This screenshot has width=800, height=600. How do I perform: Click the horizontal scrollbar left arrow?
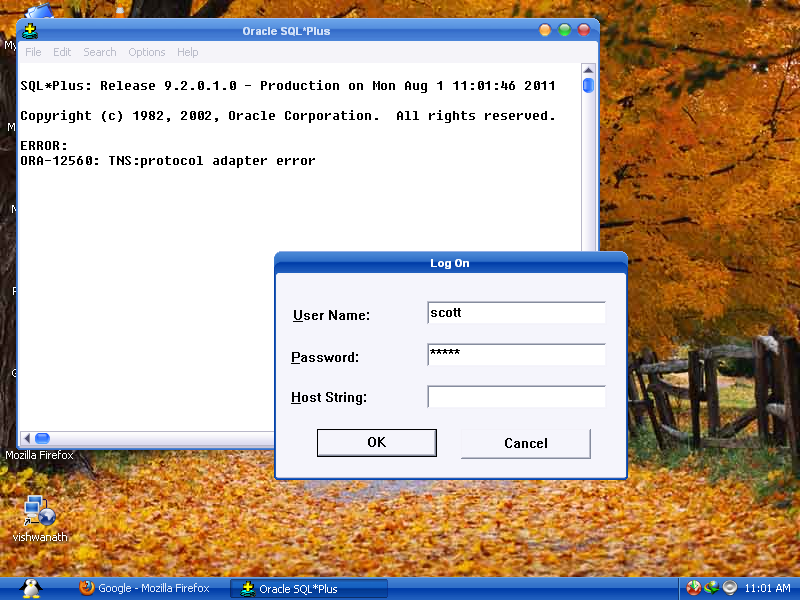[27, 438]
